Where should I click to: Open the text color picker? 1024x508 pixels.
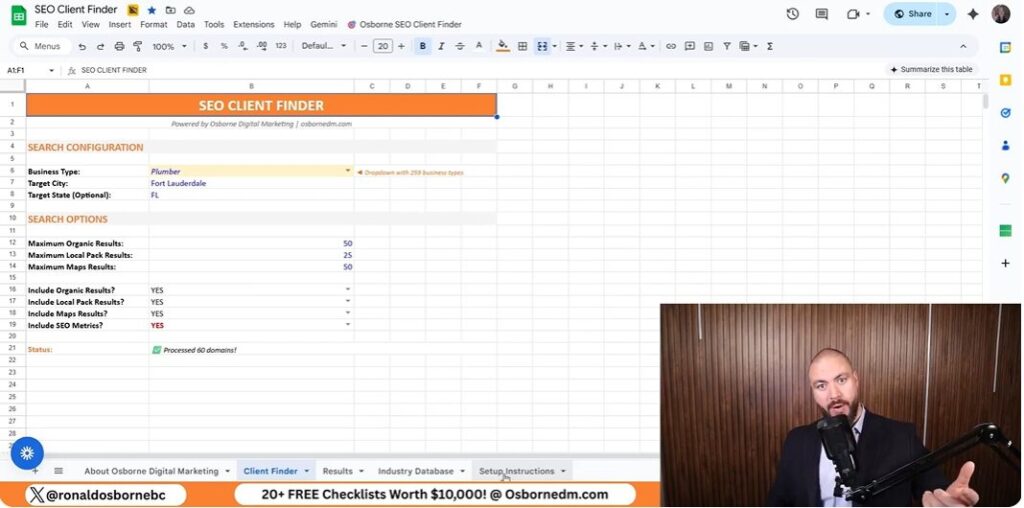pyautogui.click(x=479, y=46)
